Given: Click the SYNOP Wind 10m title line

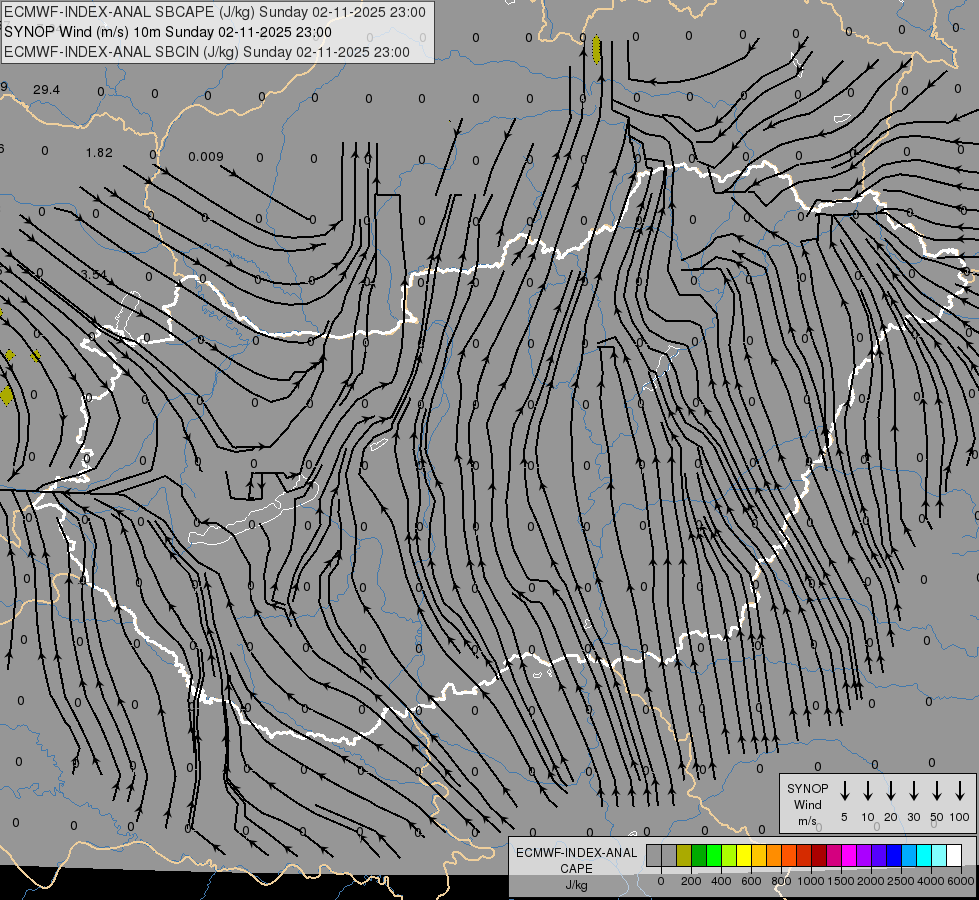Looking at the screenshot, I should [168, 32].
